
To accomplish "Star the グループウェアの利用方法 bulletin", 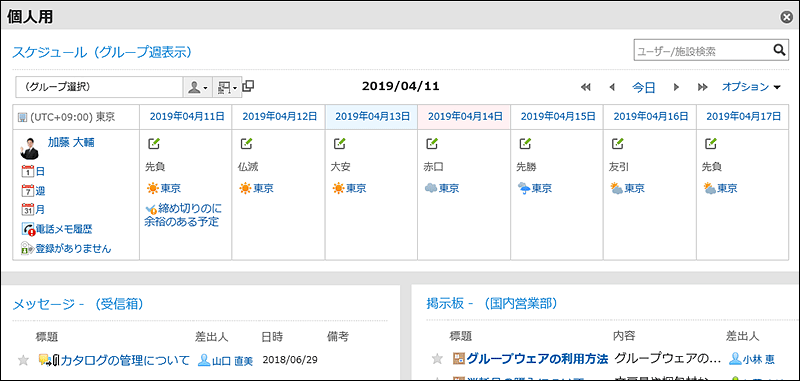I will click(x=437, y=359).
